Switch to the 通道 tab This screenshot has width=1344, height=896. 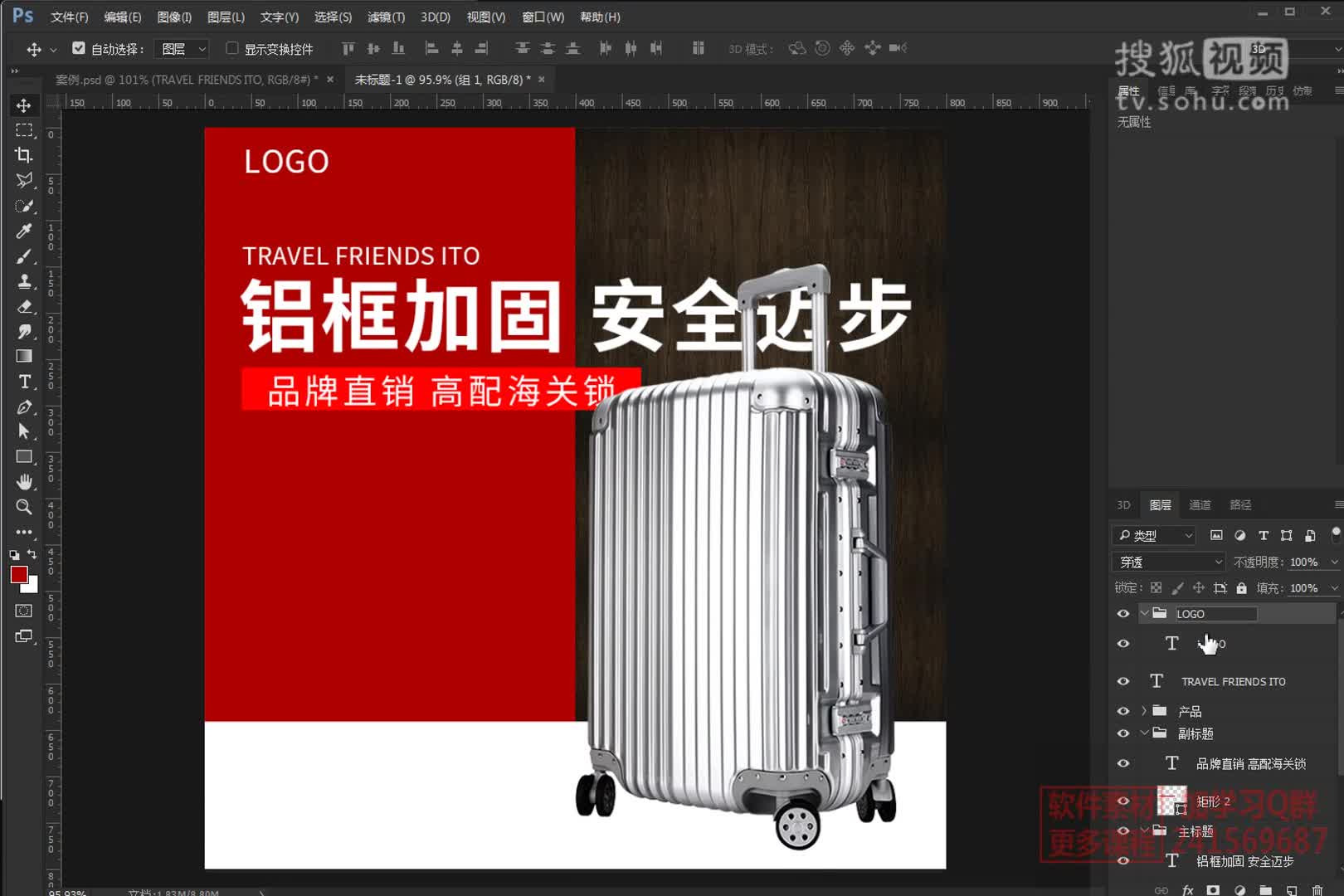(x=1200, y=504)
